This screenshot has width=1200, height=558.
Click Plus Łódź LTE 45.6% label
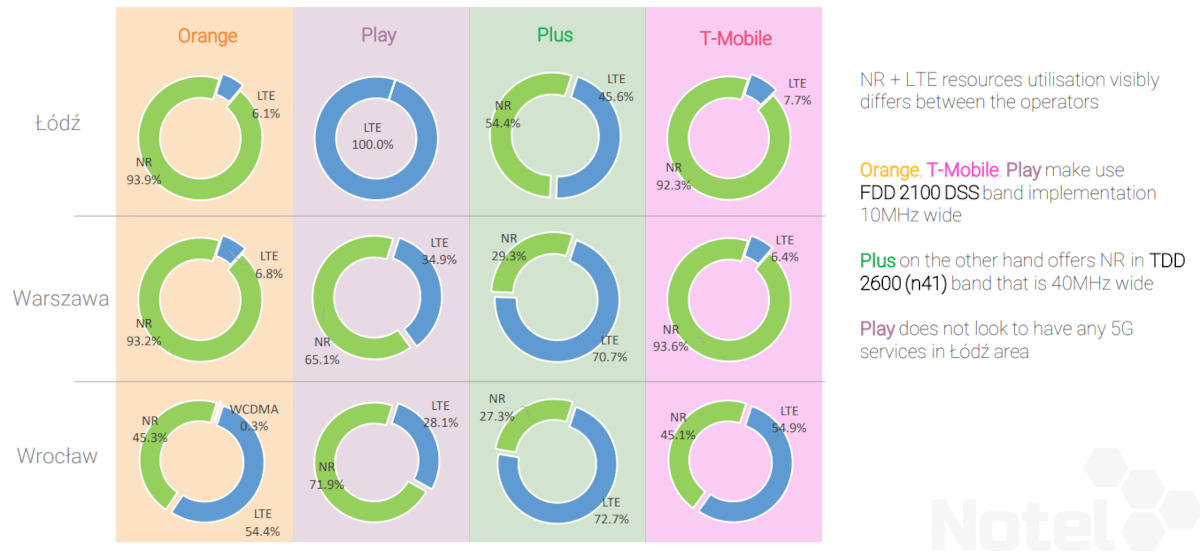click(615, 89)
